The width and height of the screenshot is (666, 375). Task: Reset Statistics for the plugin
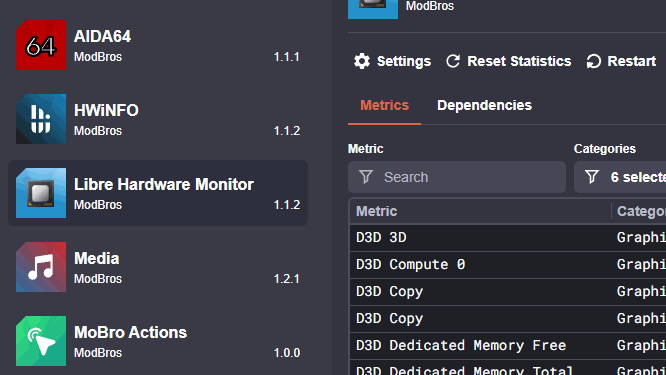point(508,61)
